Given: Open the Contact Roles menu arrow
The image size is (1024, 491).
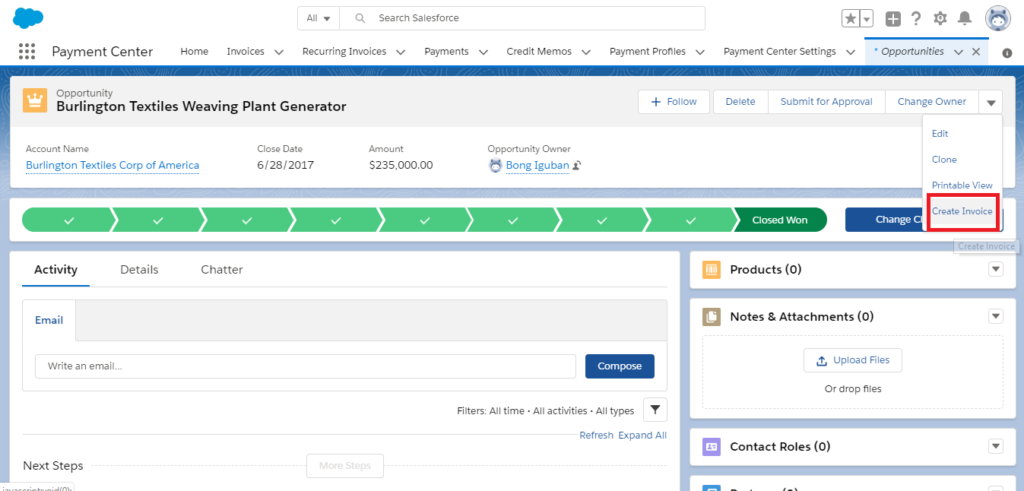Looking at the screenshot, I should 995,446.
